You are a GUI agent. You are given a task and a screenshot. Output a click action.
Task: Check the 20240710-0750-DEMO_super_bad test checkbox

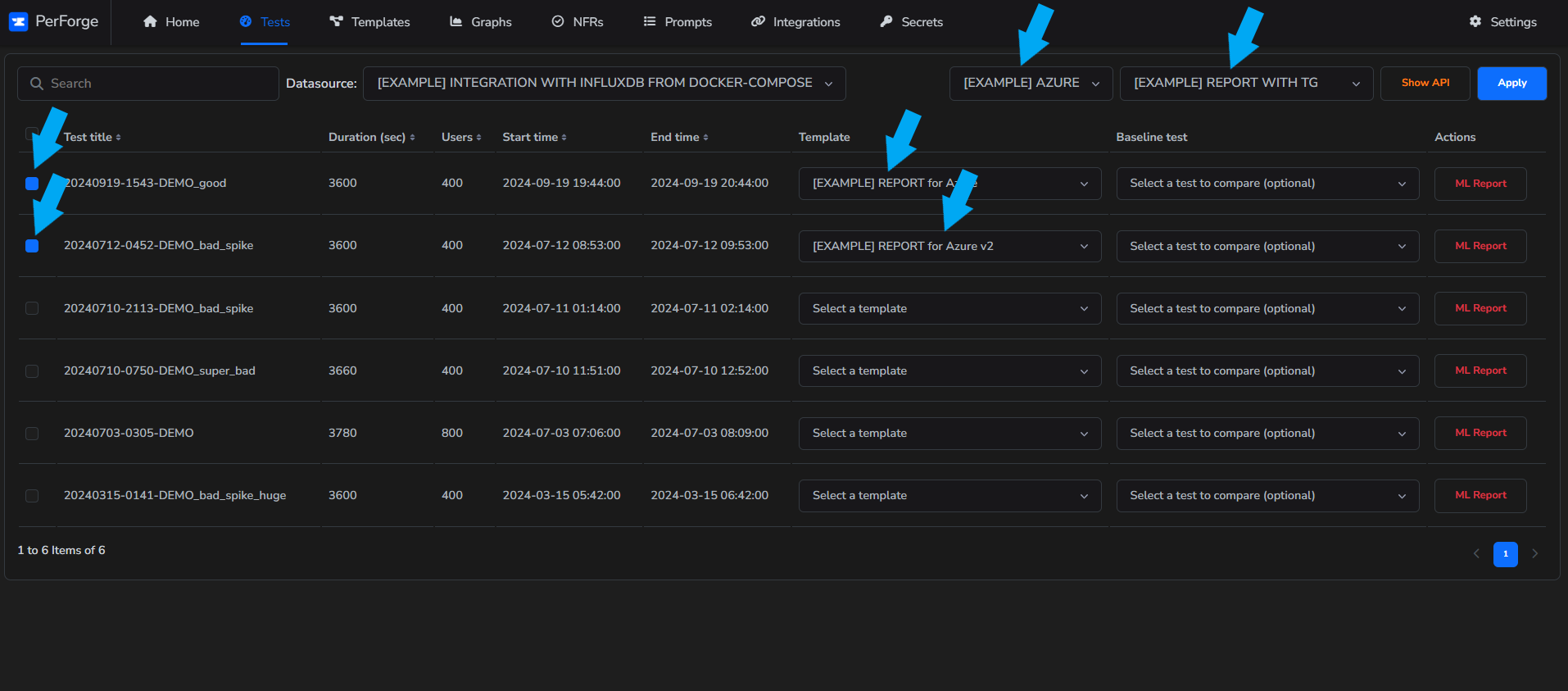[x=32, y=371]
